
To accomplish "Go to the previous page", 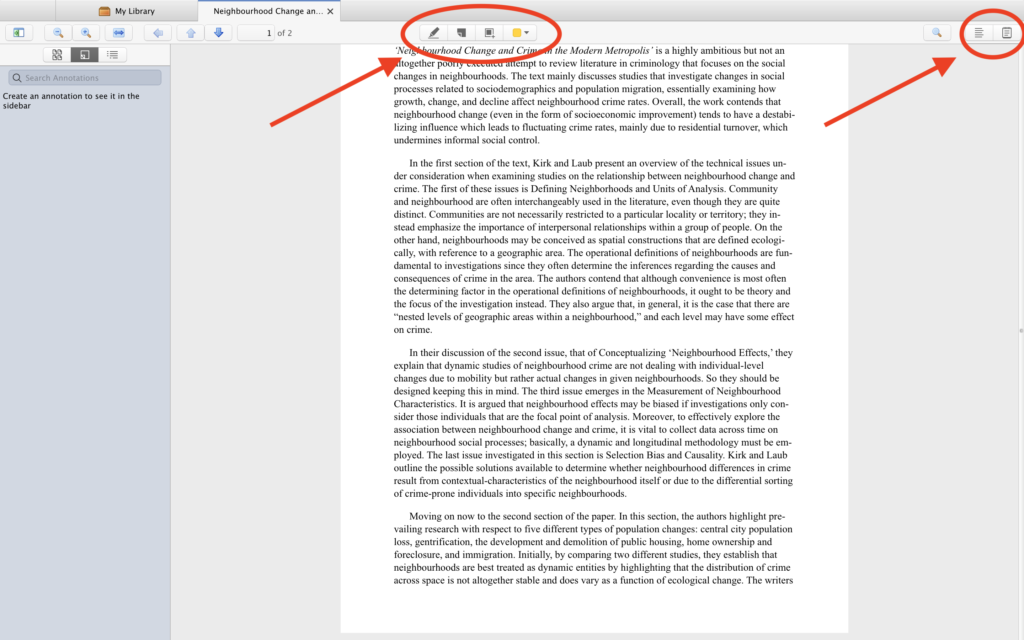I will (x=191, y=33).
